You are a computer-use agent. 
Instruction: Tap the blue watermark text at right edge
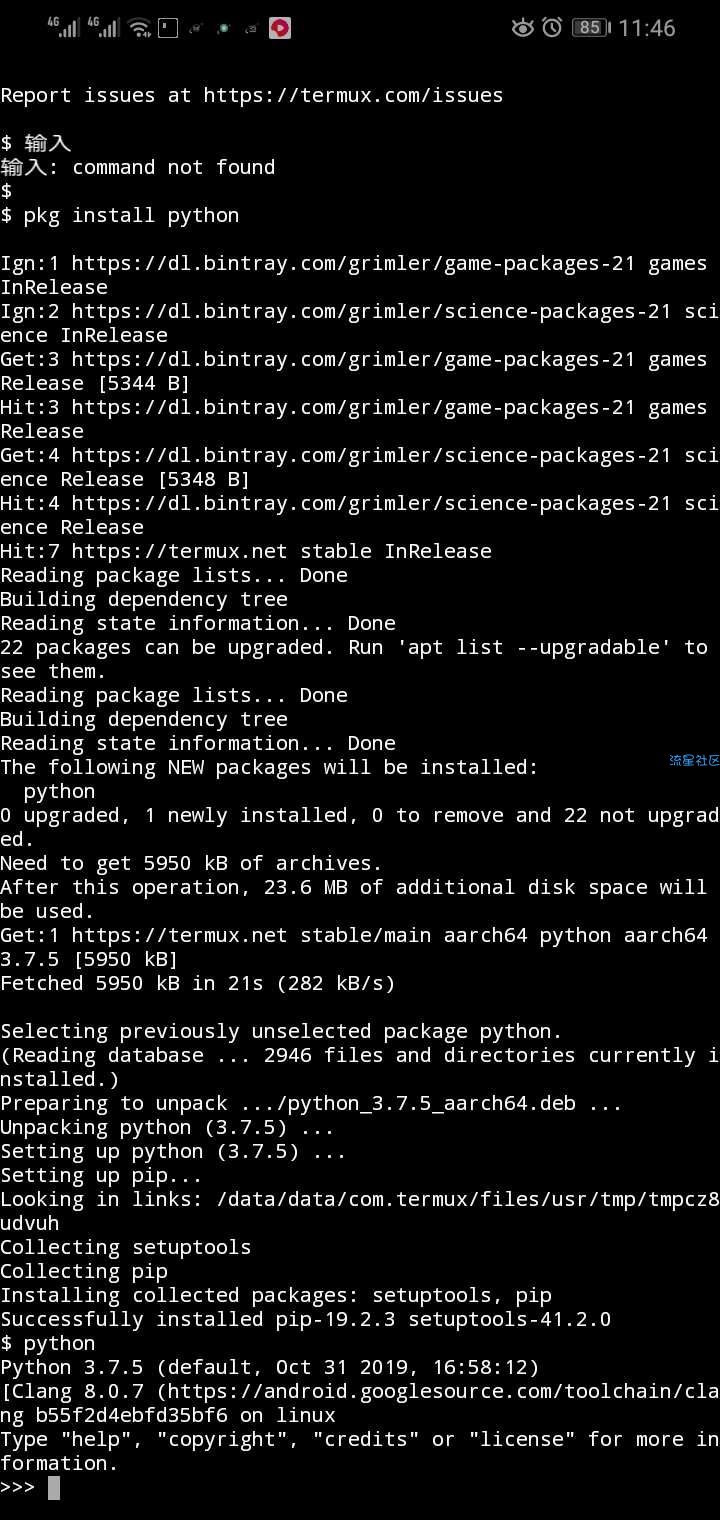(694, 761)
